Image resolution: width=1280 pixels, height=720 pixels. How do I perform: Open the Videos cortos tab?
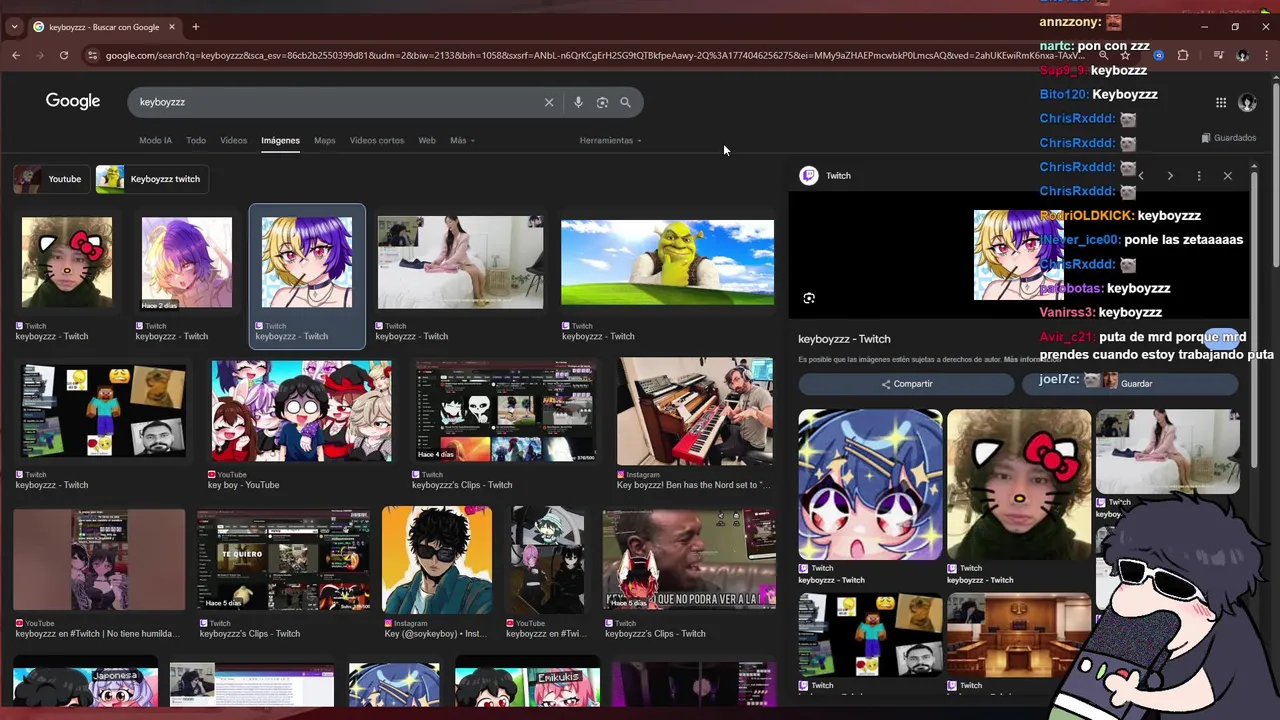pos(377,140)
